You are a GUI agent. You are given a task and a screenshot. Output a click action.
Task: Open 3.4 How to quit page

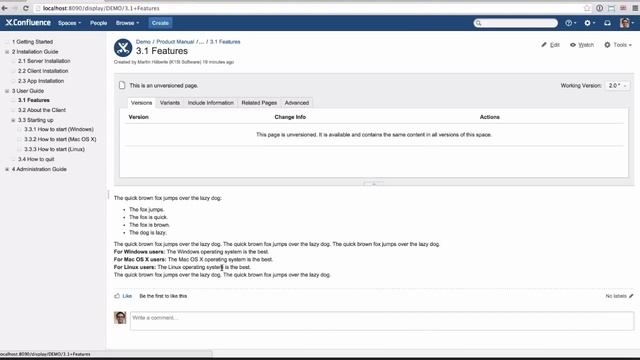36,159
